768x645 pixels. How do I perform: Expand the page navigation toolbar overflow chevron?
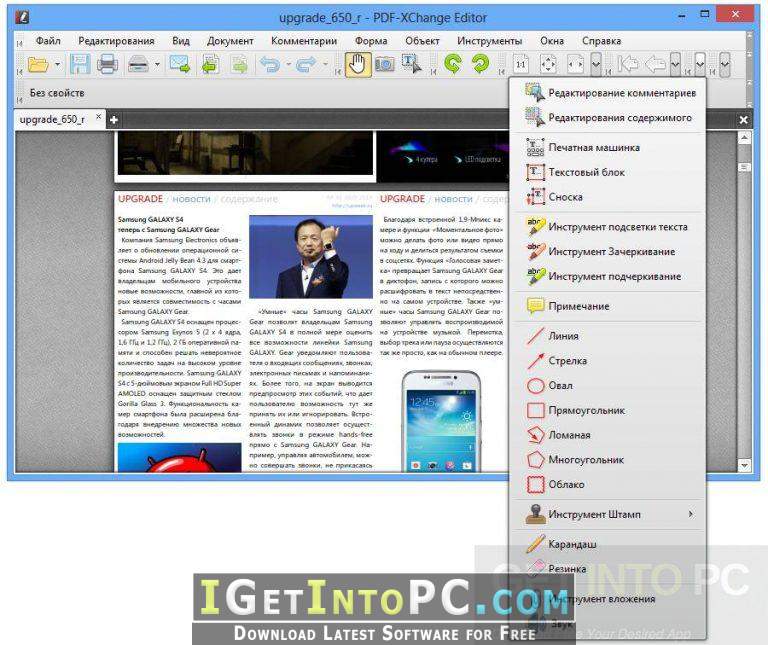[675, 64]
